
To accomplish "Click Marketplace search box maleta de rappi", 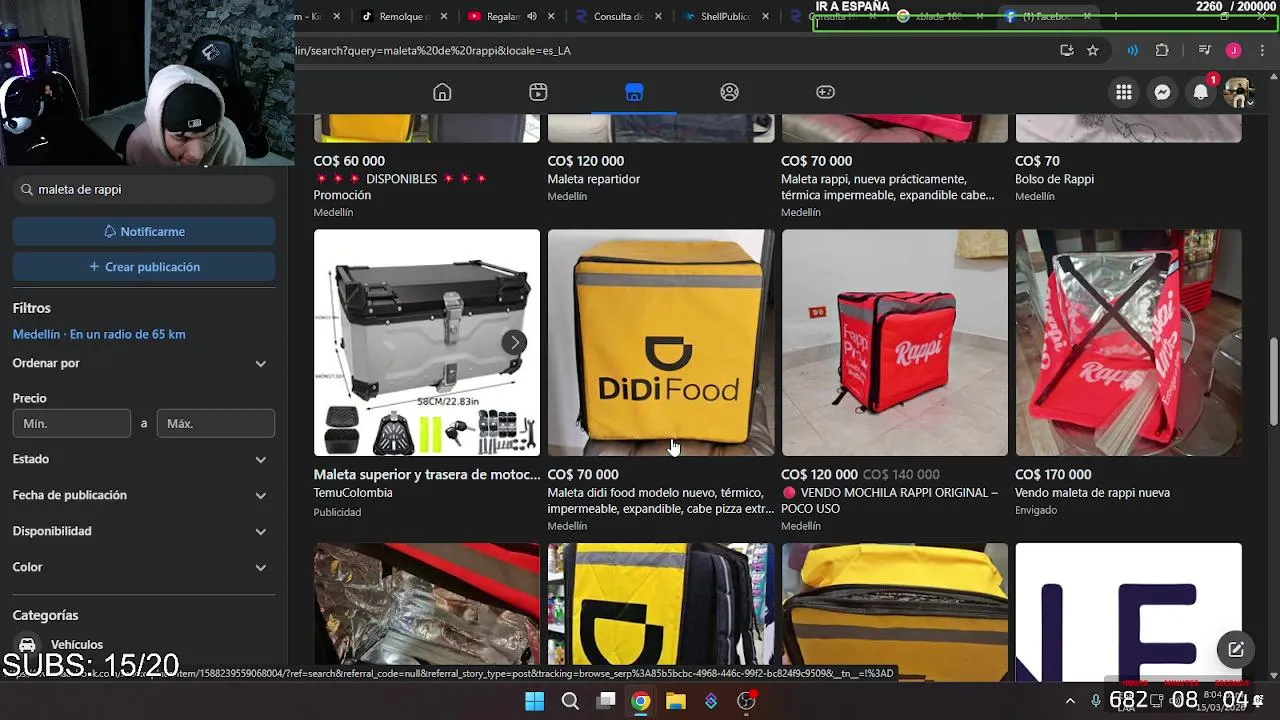I will 144,189.
